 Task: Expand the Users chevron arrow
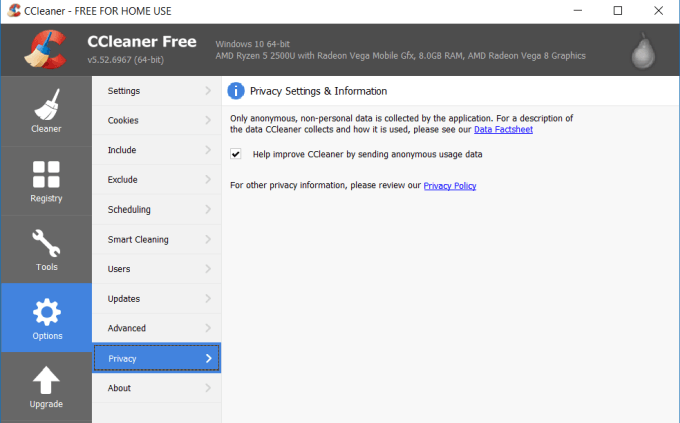208,269
